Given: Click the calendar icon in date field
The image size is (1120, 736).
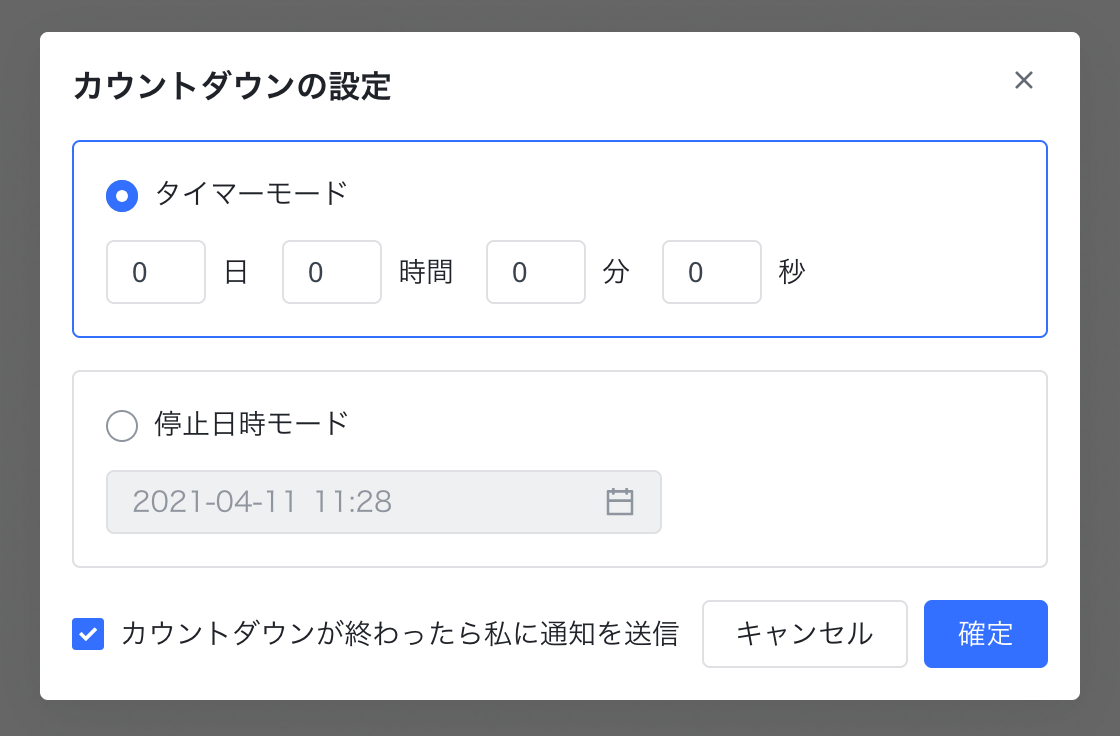Looking at the screenshot, I should 620,502.
